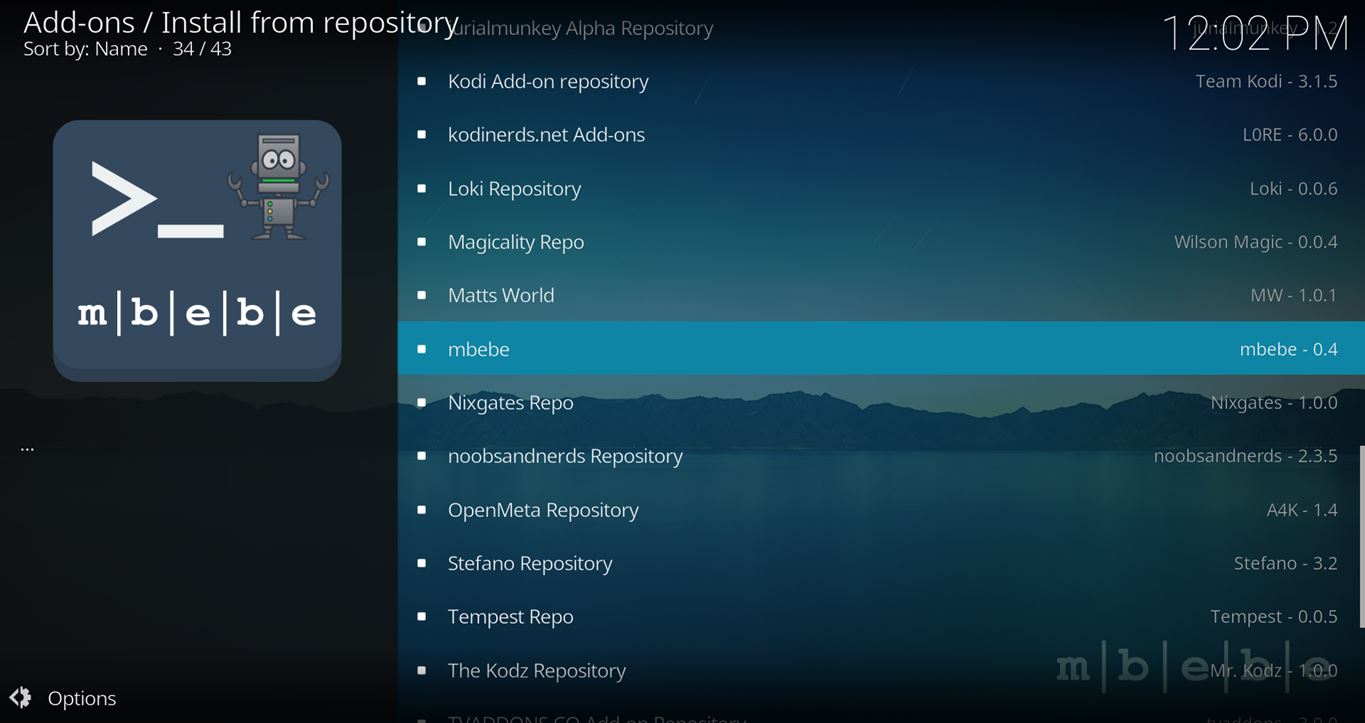Click the Options button label
The width and height of the screenshot is (1365, 723).
click(x=82, y=699)
